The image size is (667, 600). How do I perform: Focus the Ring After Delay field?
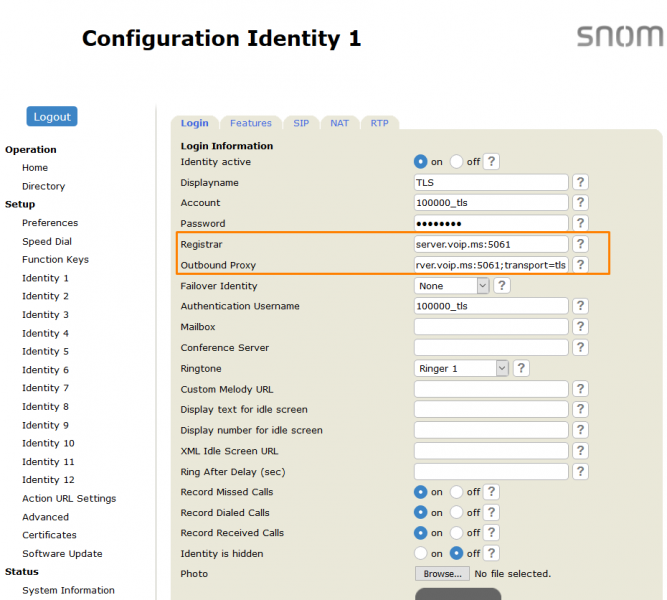coord(491,471)
